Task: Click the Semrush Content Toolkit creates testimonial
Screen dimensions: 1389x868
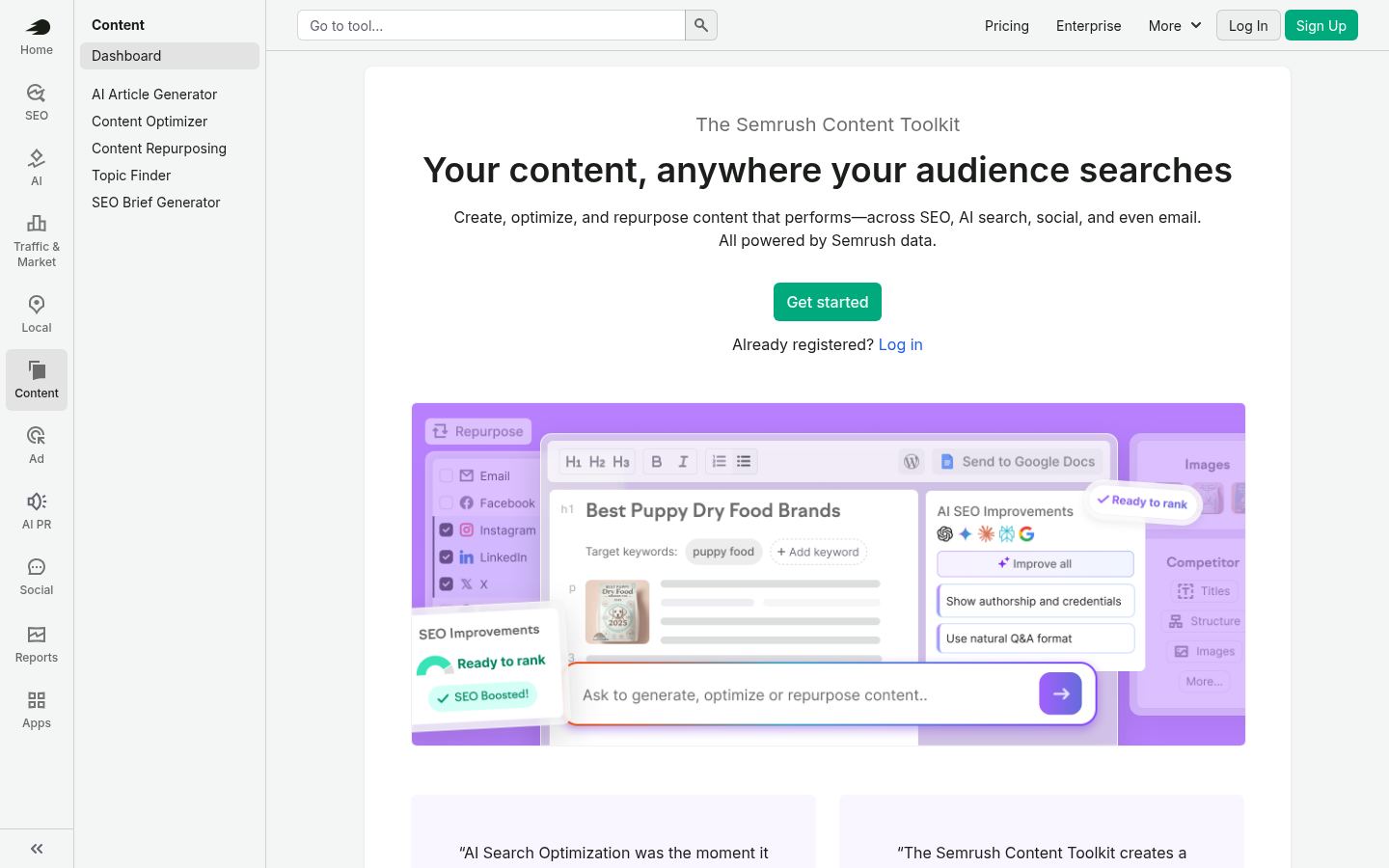Action: [x=1042, y=831]
